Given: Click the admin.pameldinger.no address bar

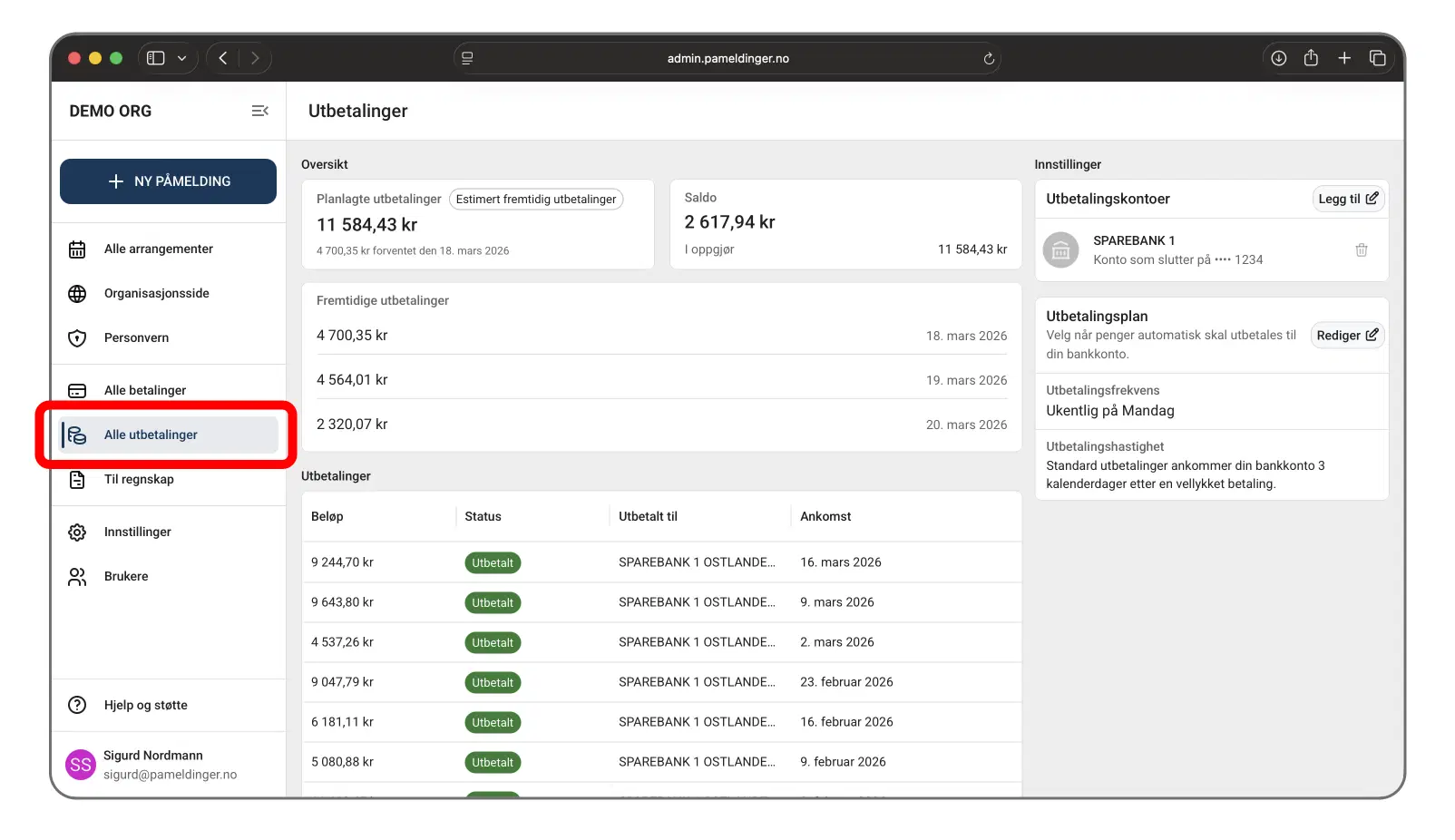Looking at the screenshot, I should 727,59.
